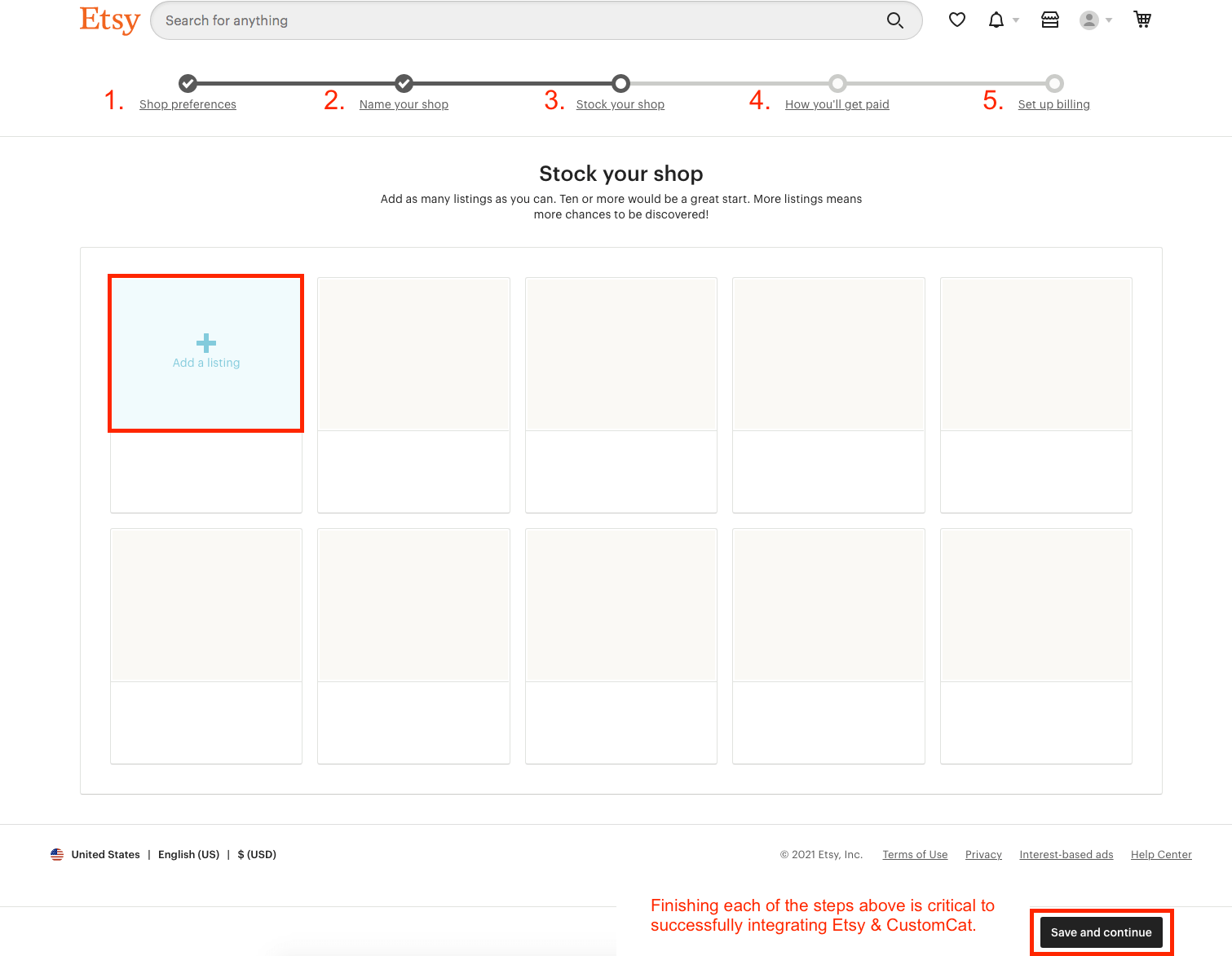Open the notifications bell
Viewport: 1232px width, 956px height.
click(996, 20)
